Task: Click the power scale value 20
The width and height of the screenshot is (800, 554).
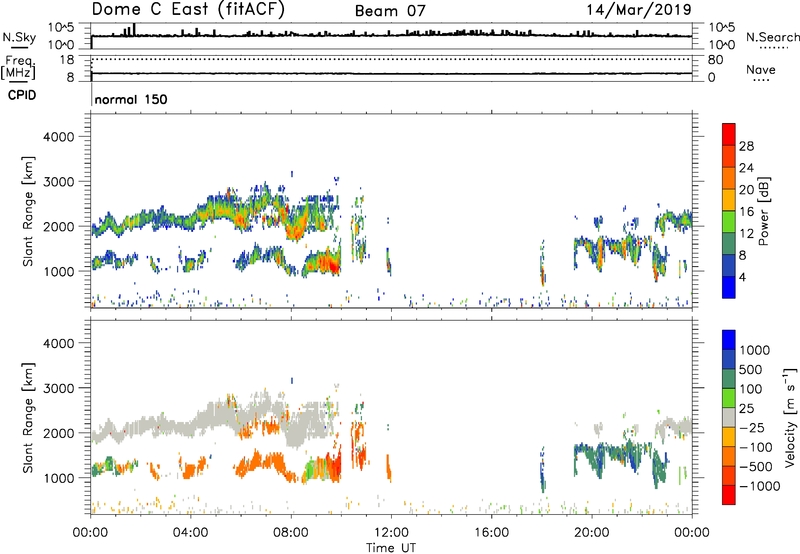Action: (x=746, y=190)
